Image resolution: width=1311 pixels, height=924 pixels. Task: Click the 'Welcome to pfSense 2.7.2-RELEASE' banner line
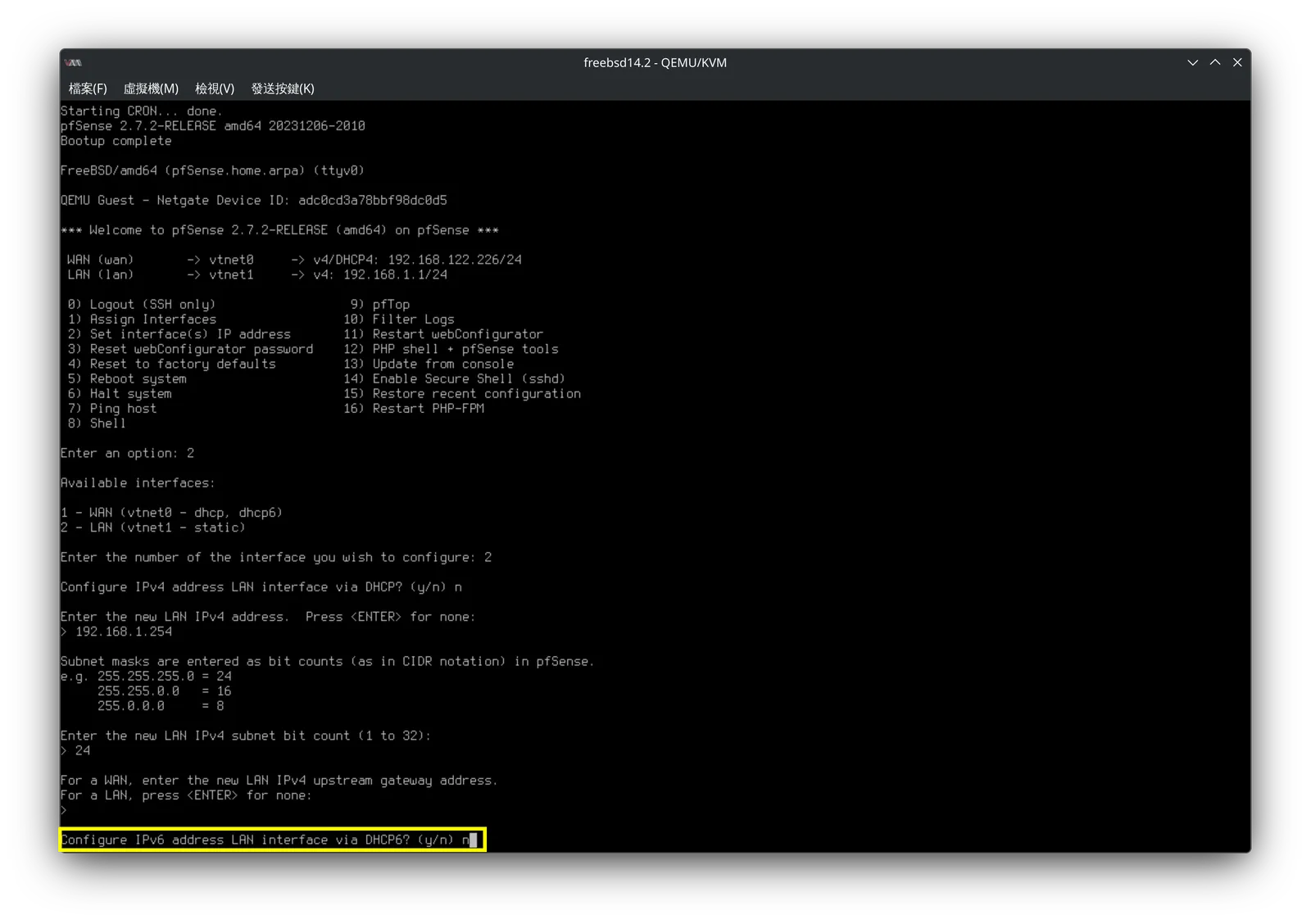[279, 229]
